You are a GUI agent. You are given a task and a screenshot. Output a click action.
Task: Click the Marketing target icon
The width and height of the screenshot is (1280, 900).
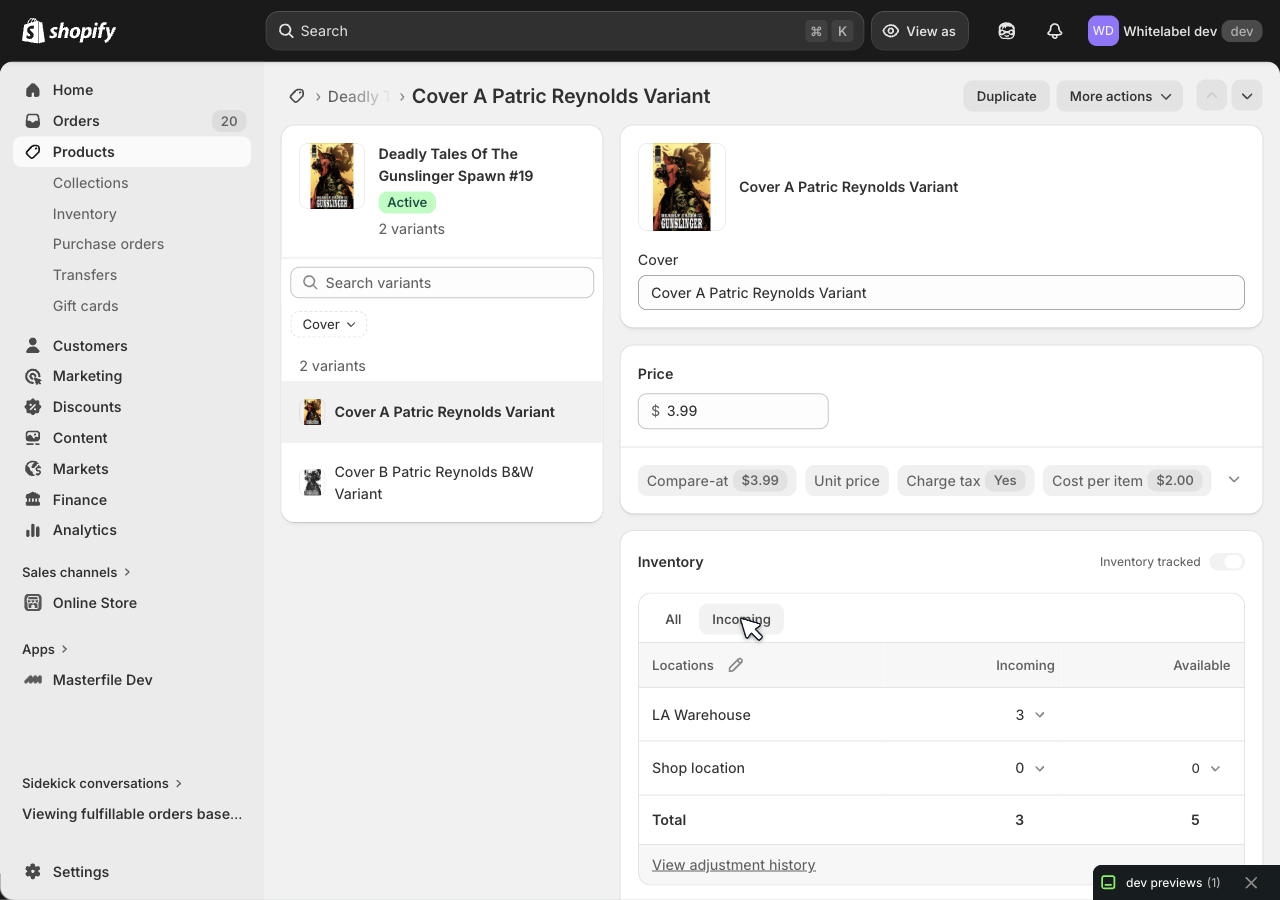tap(33, 376)
